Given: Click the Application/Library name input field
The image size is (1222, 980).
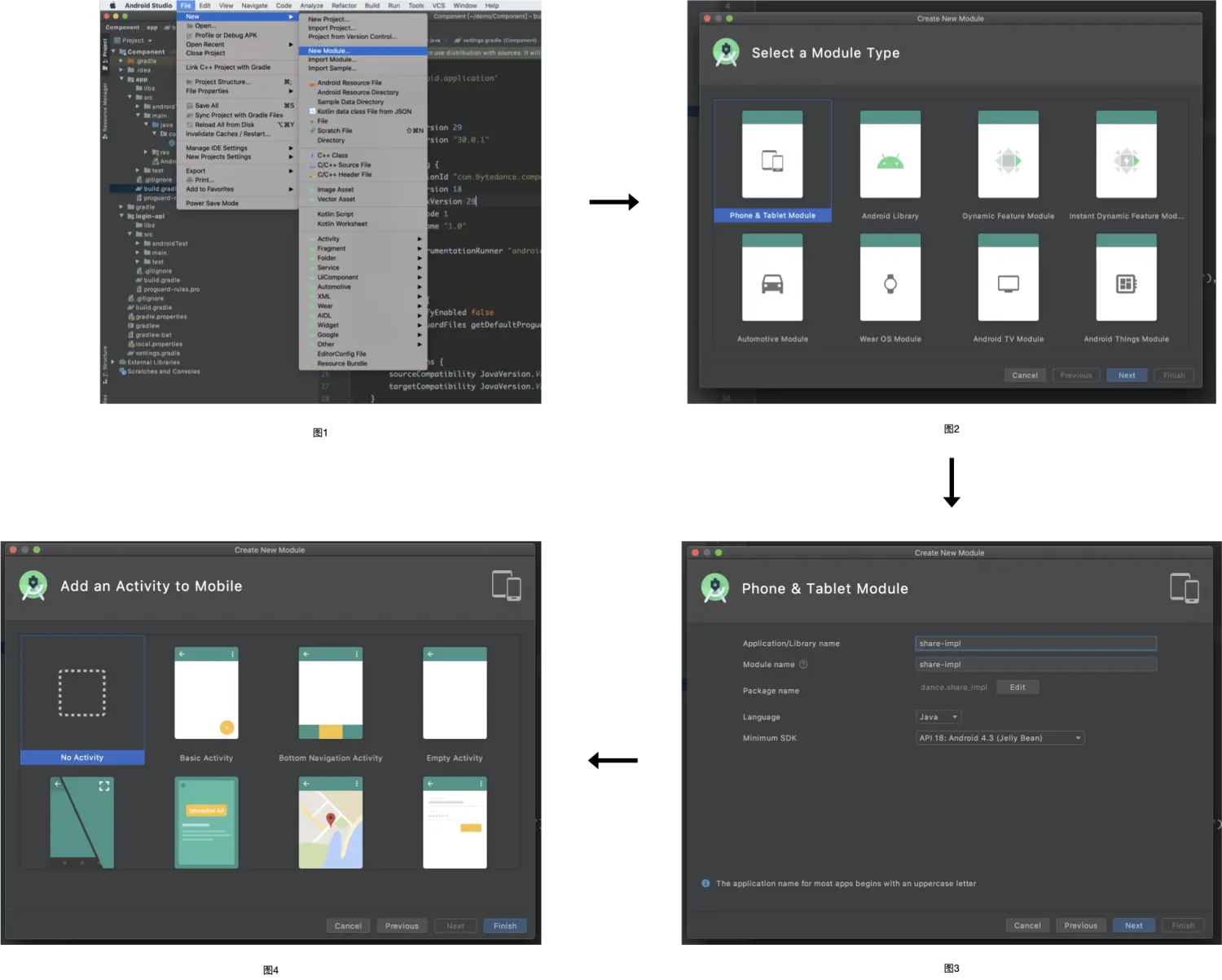Looking at the screenshot, I should [x=1035, y=644].
